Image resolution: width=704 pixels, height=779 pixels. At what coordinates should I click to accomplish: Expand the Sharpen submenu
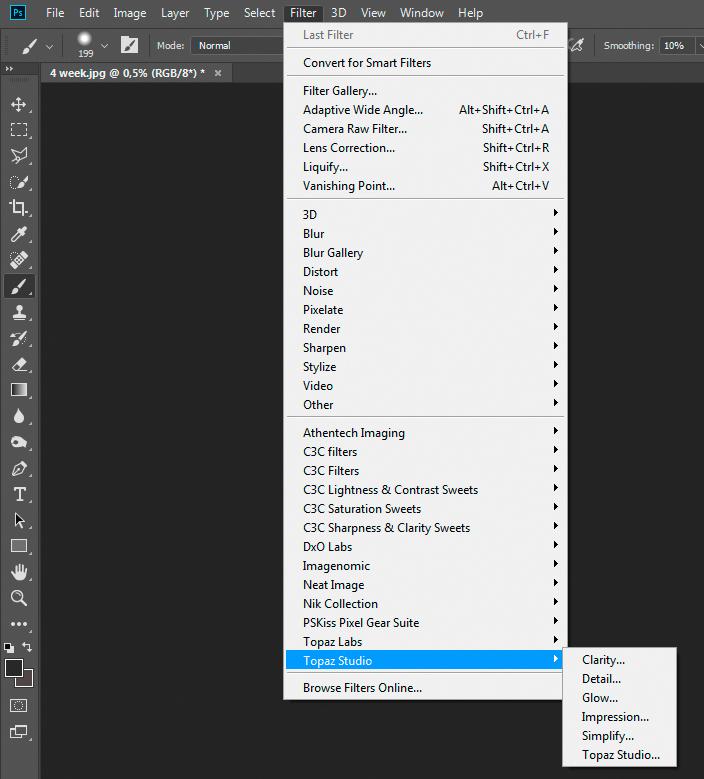click(425, 348)
